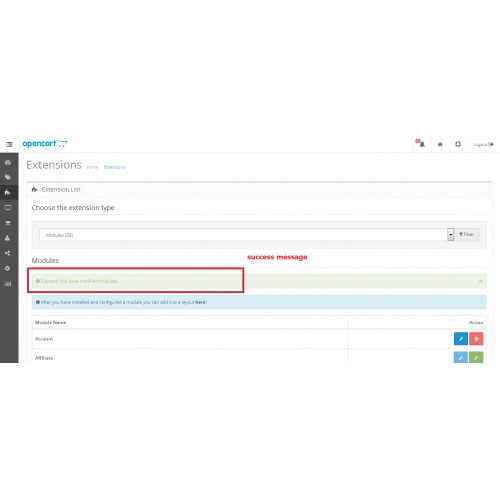This screenshot has width=500, height=500.
Task: Toggle the sidebar menu hamburger icon
Action: click(x=9, y=144)
